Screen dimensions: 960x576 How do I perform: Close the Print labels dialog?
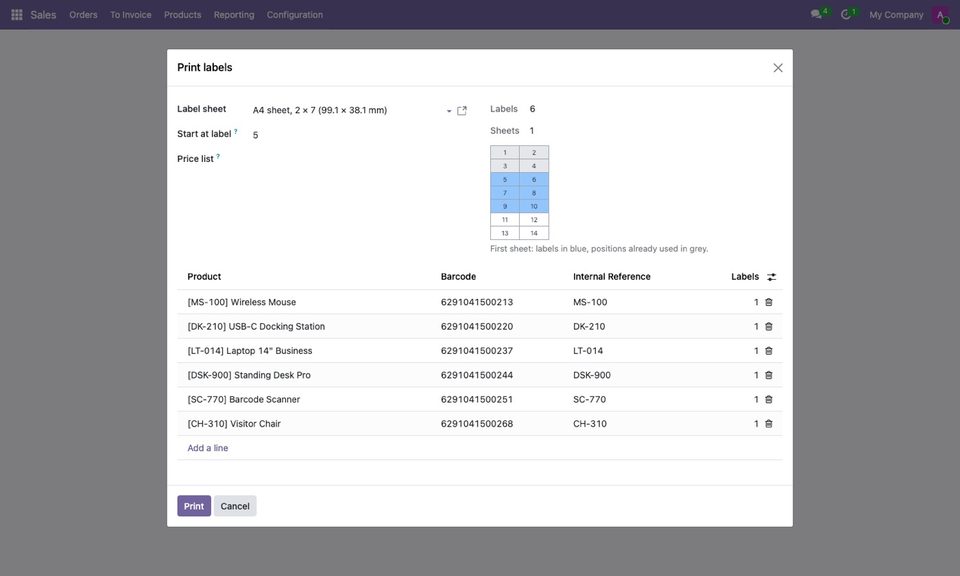point(778,68)
